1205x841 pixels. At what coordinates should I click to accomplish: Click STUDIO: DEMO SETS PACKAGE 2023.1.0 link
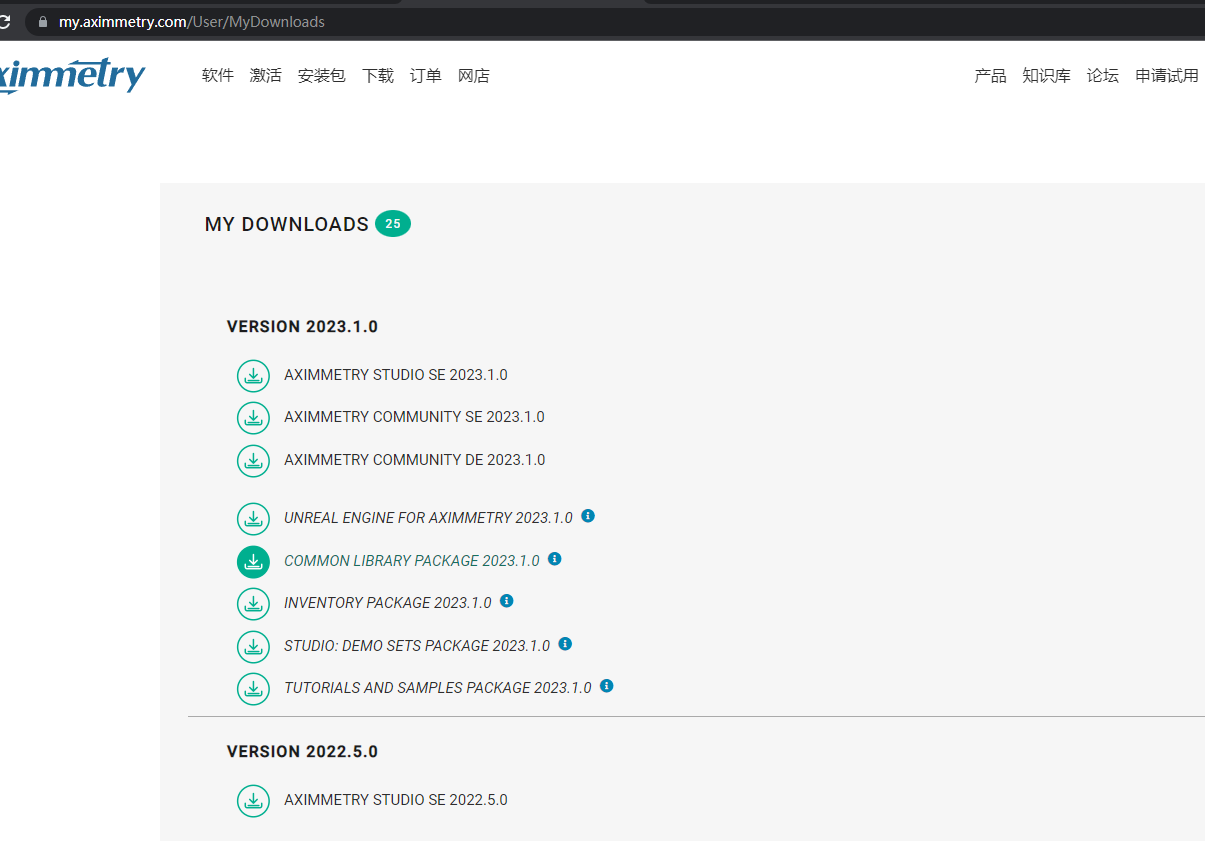pyautogui.click(x=417, y=646)
